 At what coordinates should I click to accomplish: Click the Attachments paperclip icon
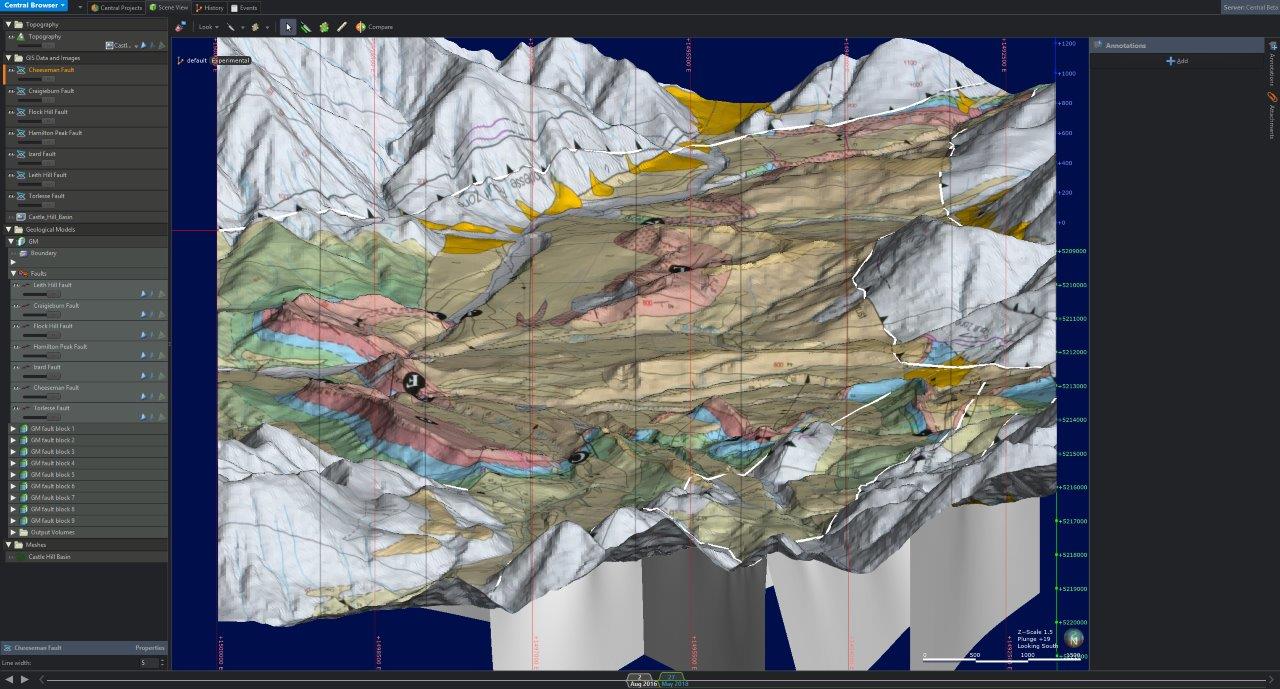[1272, 97]
